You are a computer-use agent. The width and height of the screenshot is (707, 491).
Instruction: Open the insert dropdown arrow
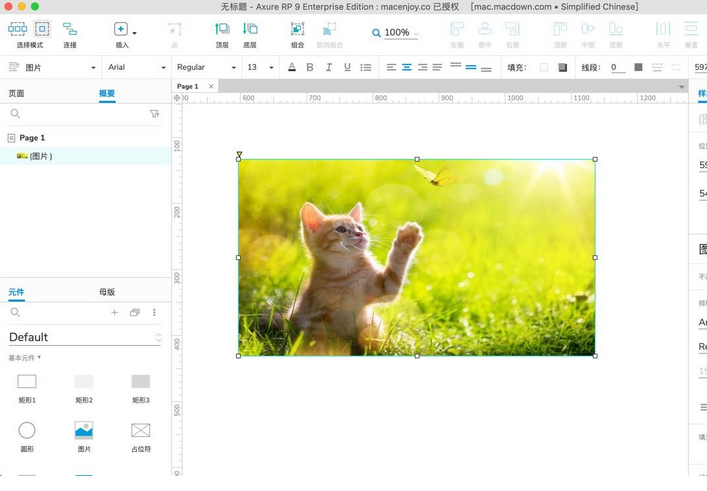click(134, 33)
